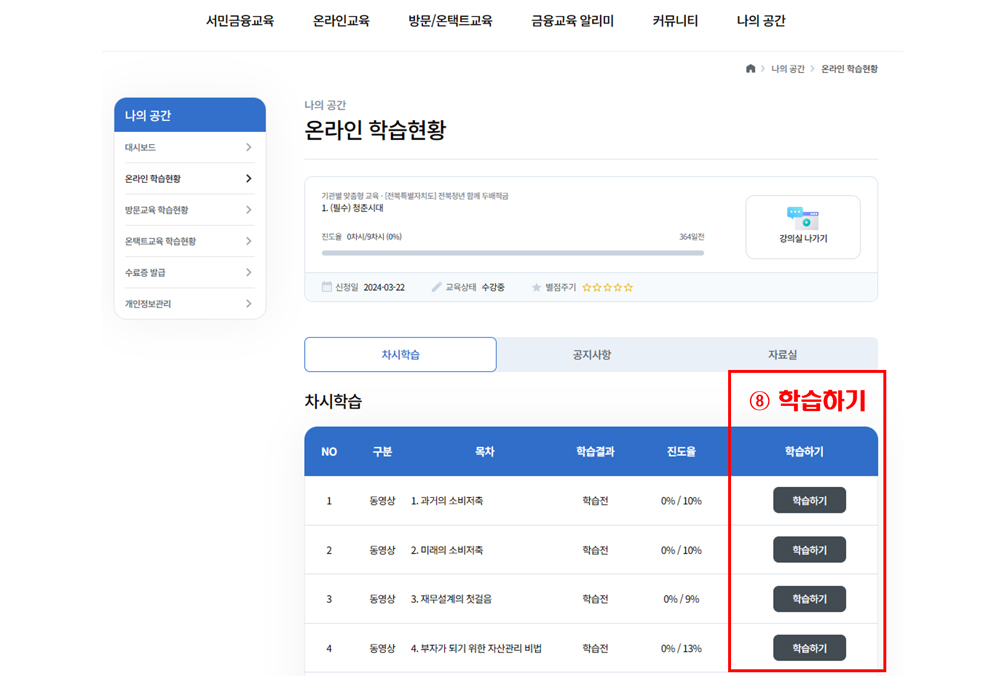The image size is (1000, 676).
Task: Open 금융교육 알리미 top menu
Action: 573,21
